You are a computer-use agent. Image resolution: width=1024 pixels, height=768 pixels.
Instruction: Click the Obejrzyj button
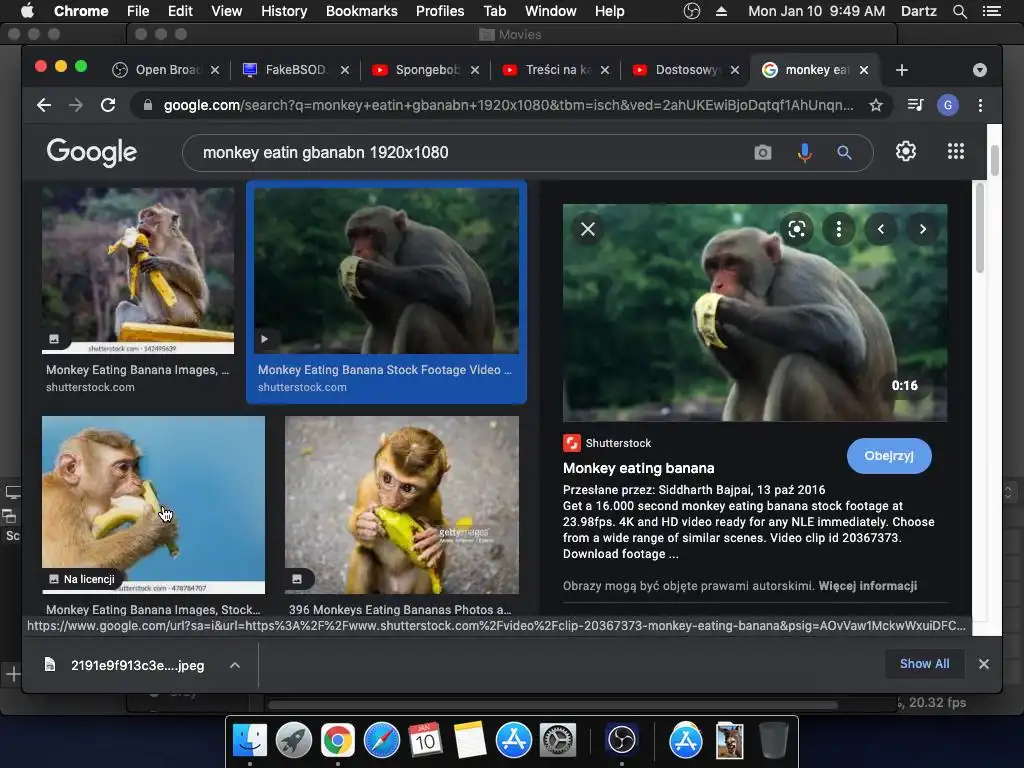tap(889, 456)
